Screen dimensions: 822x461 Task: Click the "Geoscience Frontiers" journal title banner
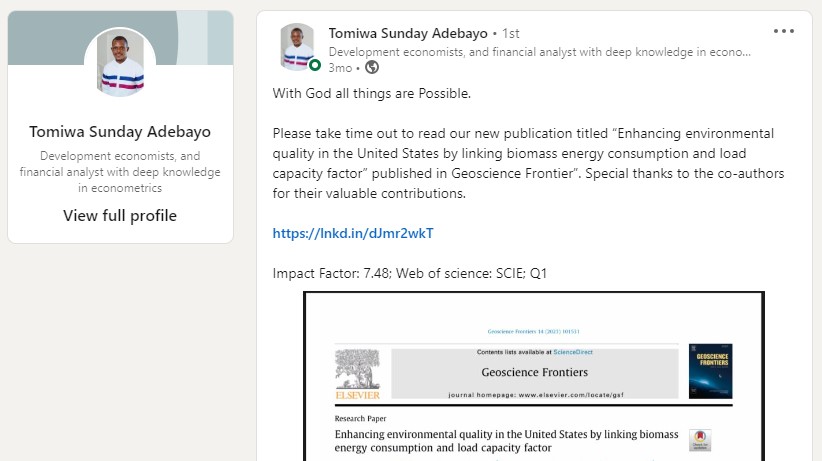(534, 373)
